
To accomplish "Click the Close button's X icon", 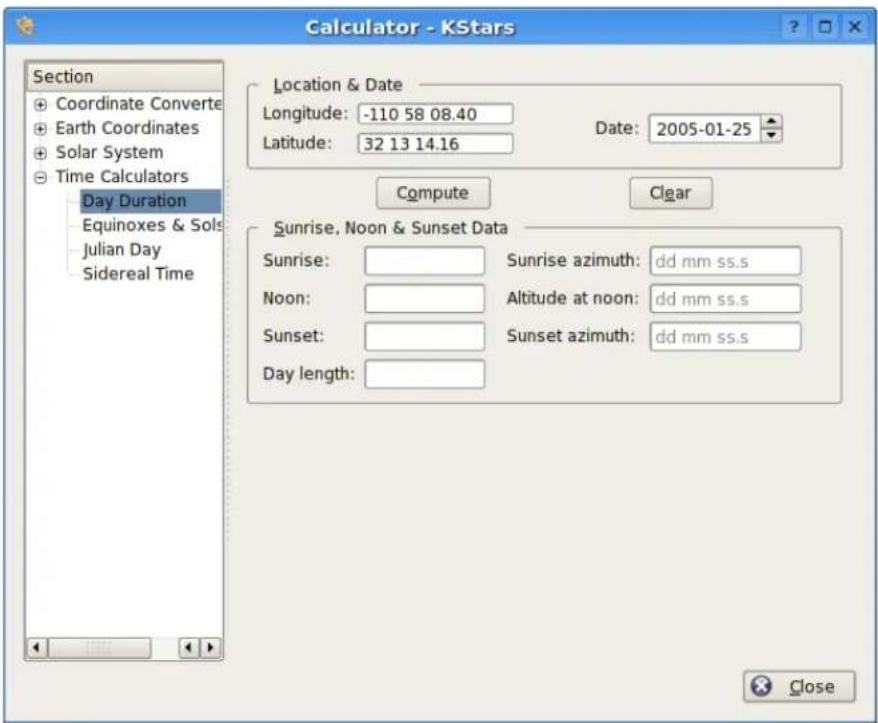I will (x=761, y=686).
